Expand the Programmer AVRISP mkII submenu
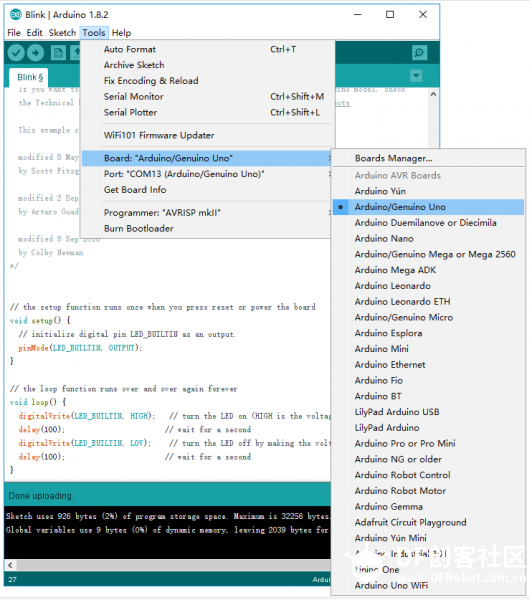The height and width of the screenshot is (600, 532). [x=207, y=213]
